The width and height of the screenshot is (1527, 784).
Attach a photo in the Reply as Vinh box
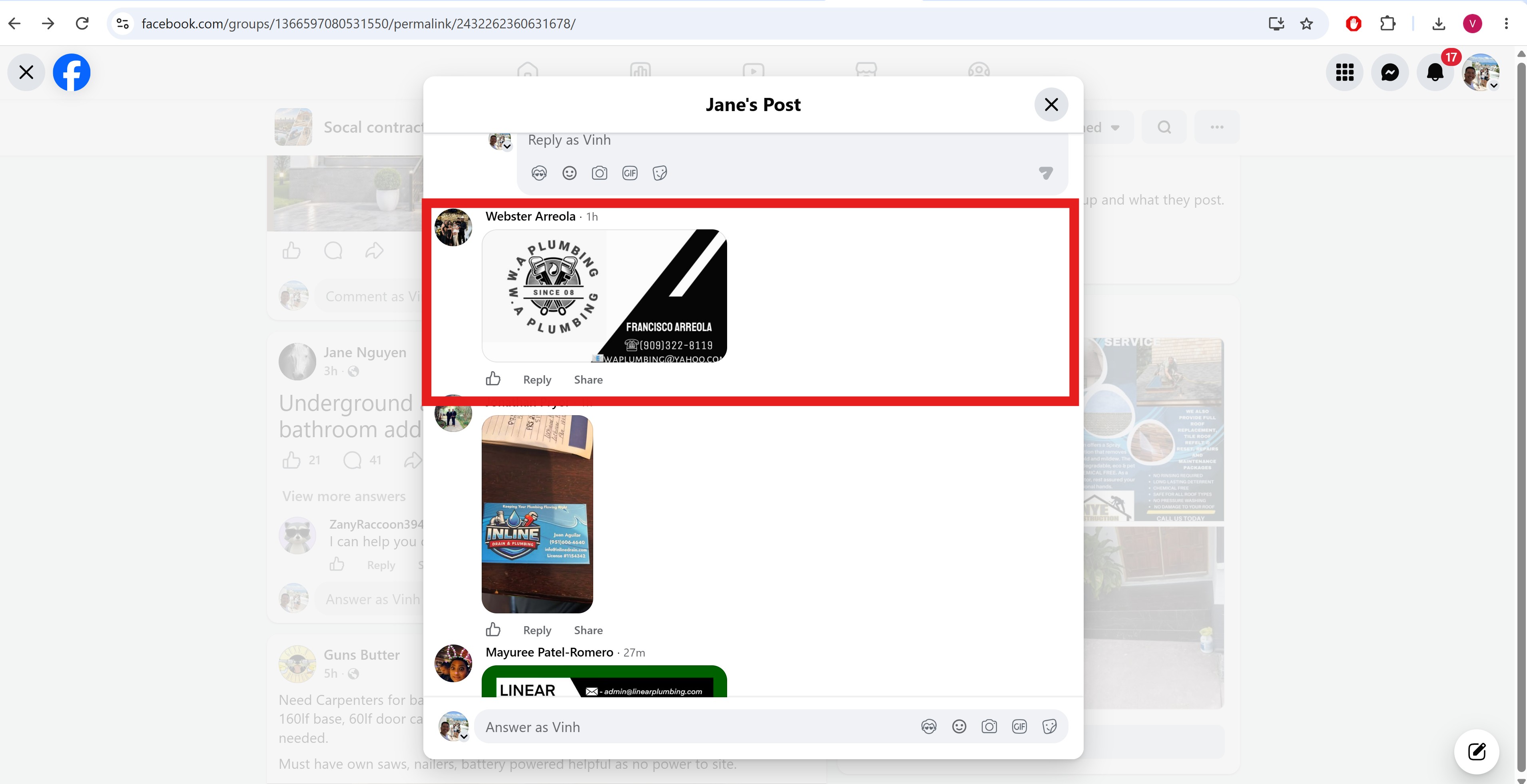point(599,173)
